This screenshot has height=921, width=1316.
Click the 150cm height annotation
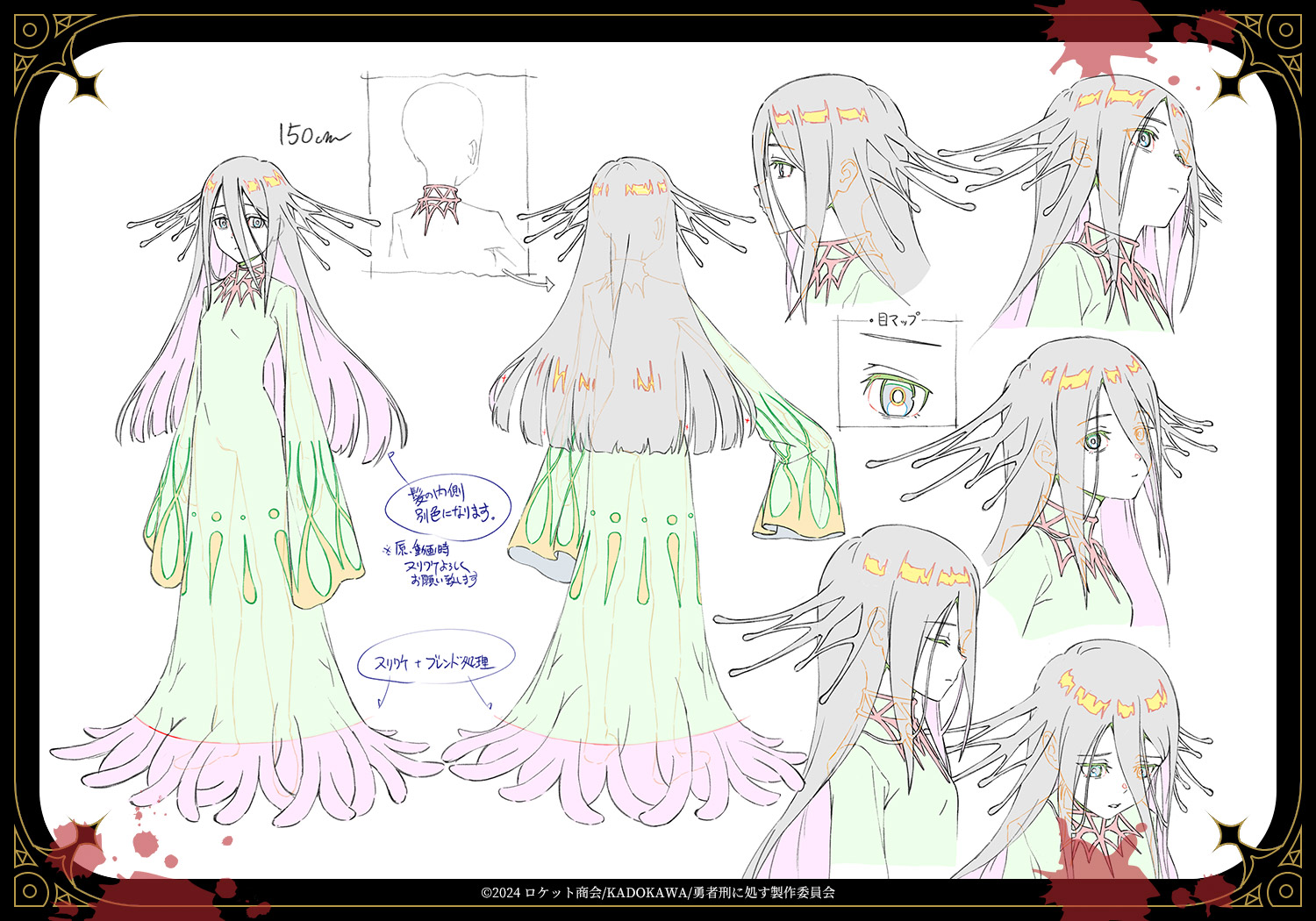click(311, 135)
